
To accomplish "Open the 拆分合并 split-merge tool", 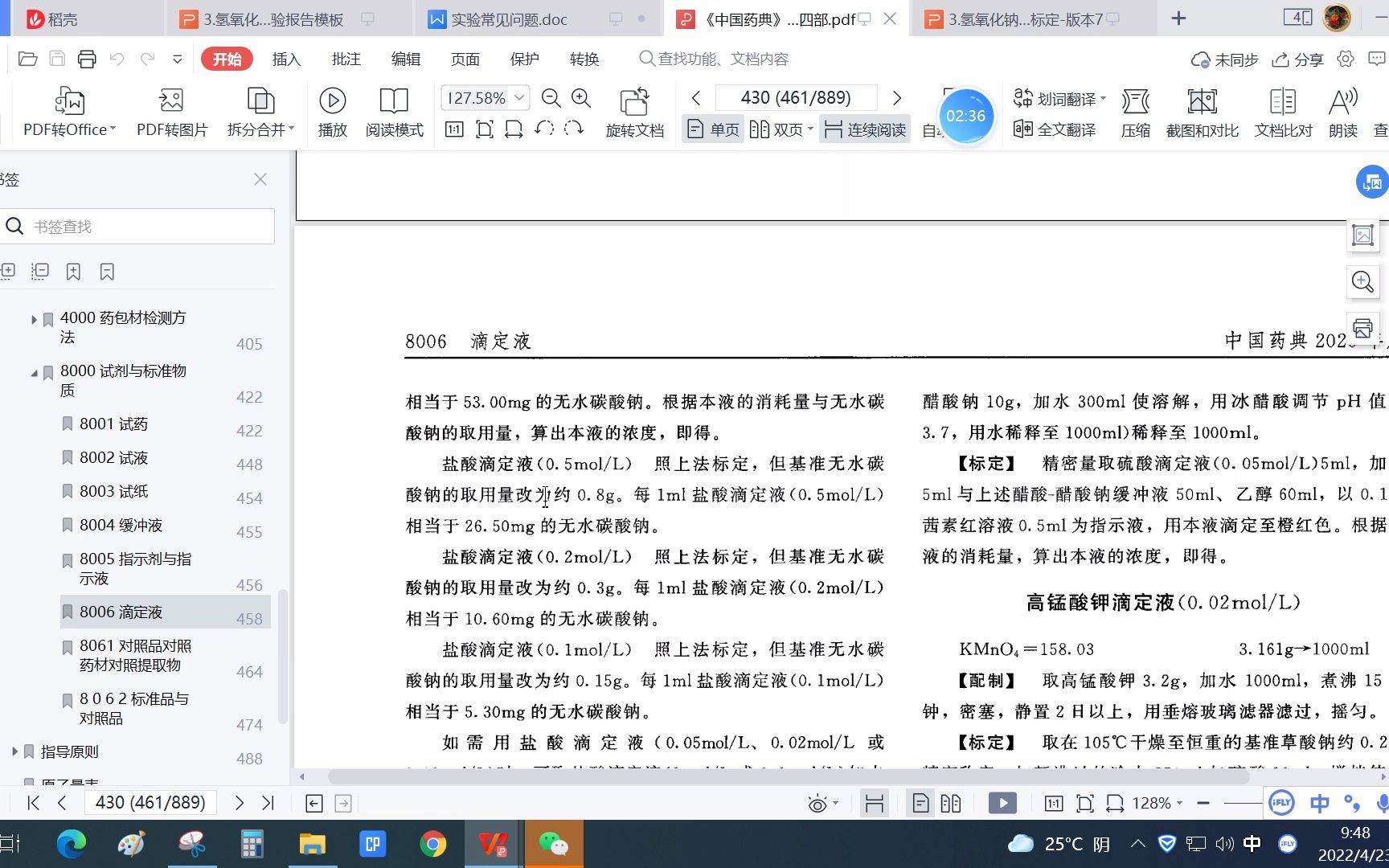I will pyautogui.click(x=260, y=113).
